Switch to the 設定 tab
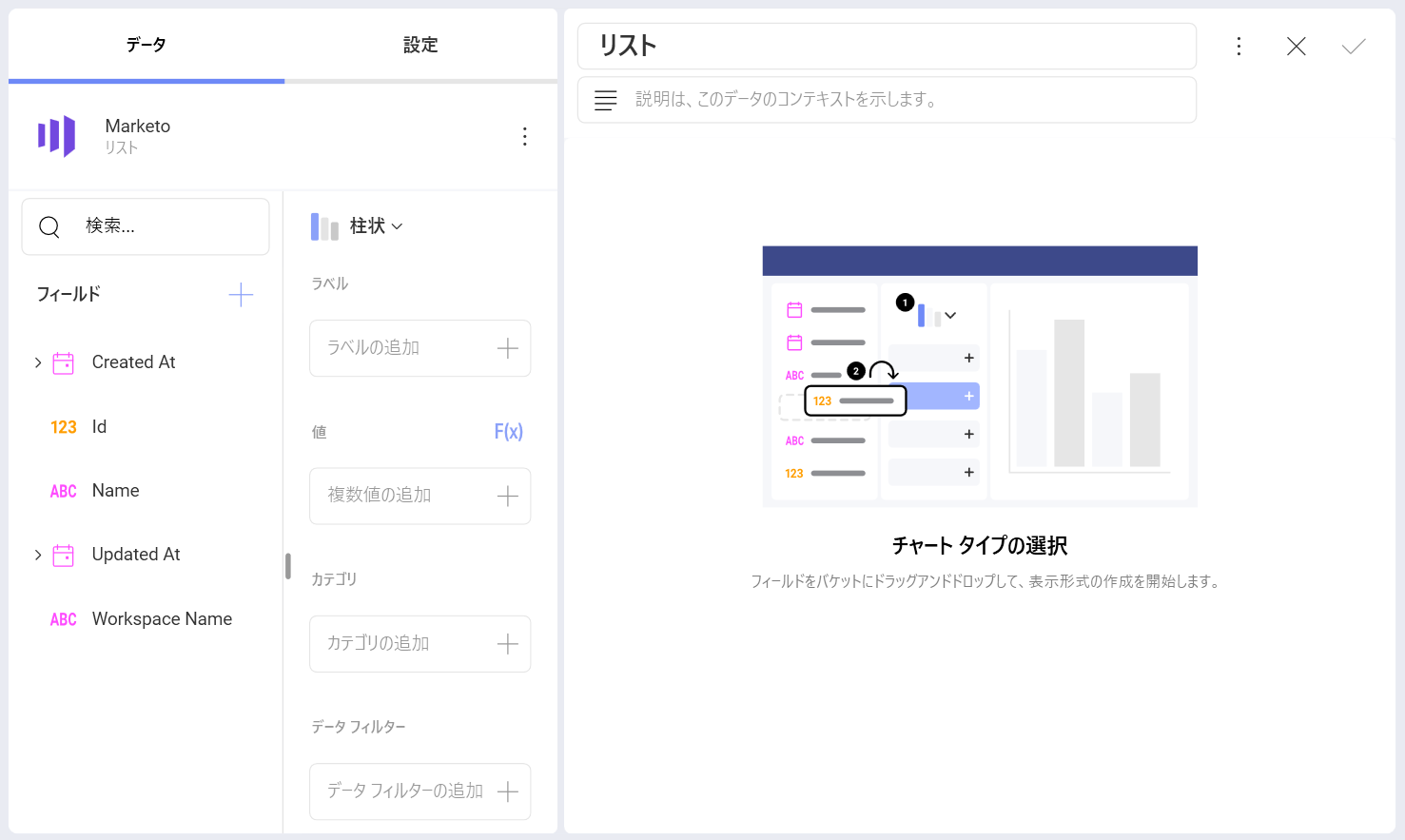This screenshot has width=1405, height=840. pos(420,45)
